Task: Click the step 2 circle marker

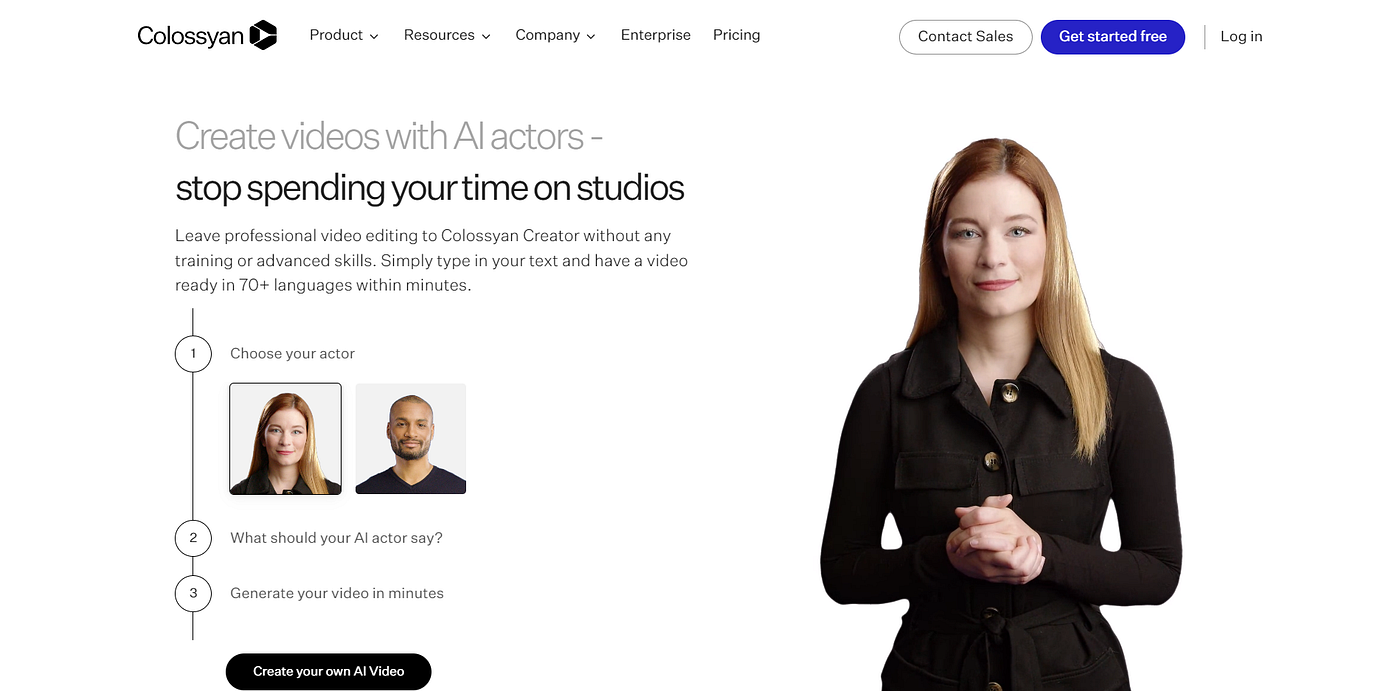Action: 193,538
